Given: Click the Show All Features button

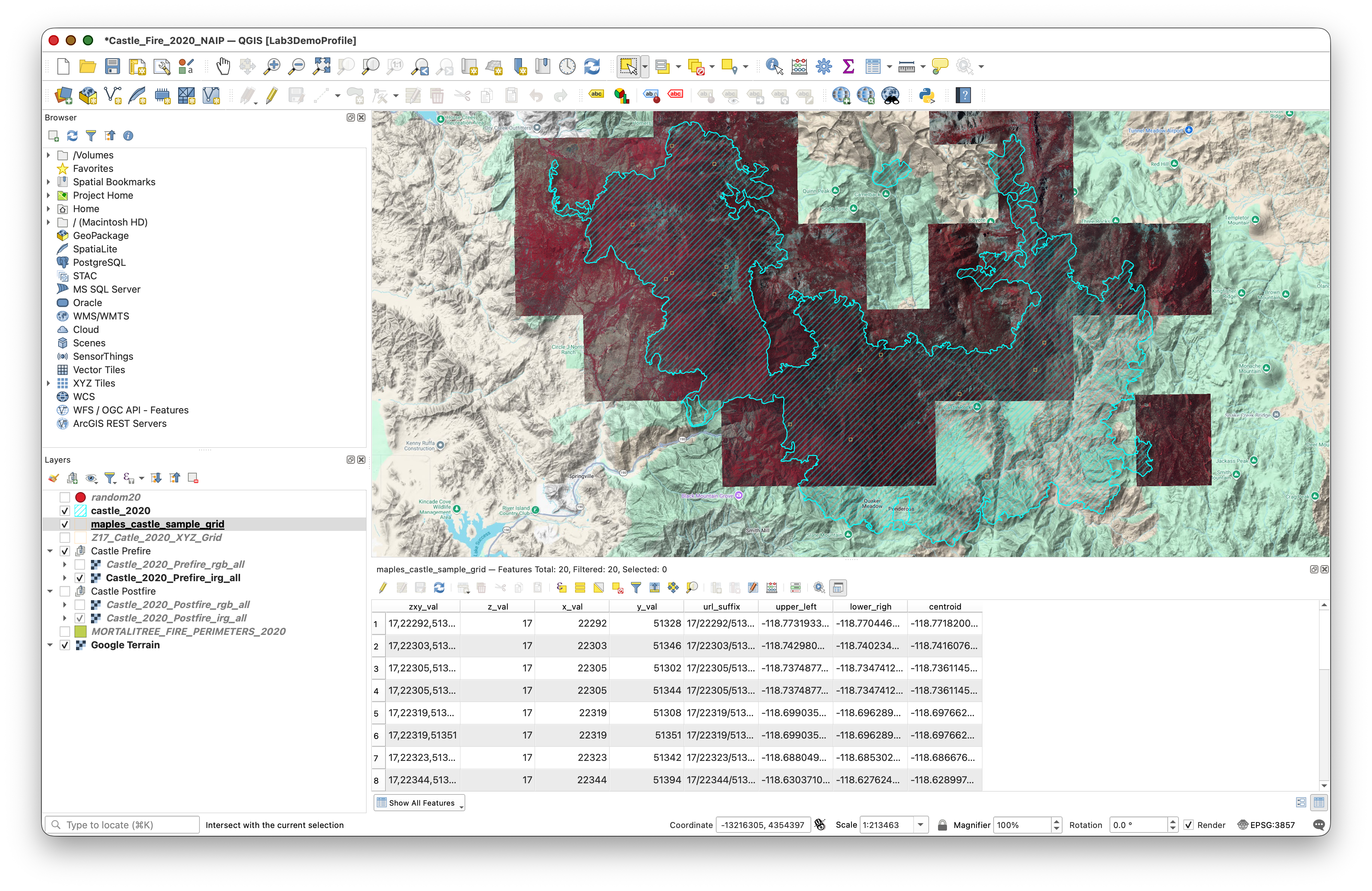Looking at the screenshot, I should (x=420, y=803).
